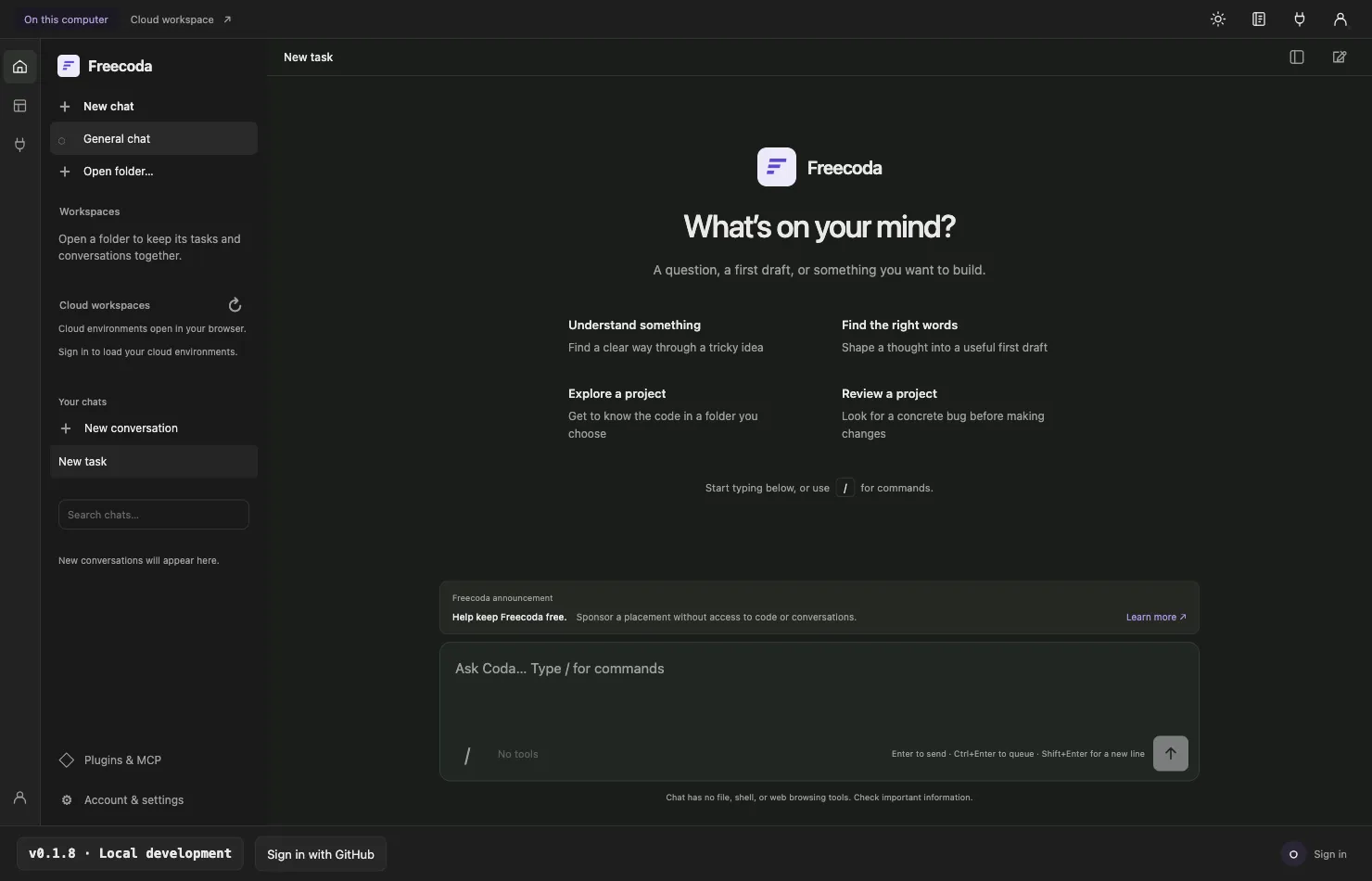Viewport: 1372px width, 881px height.
Task: Click the v0.1.8 Local development badge
Action: point(130,853)
